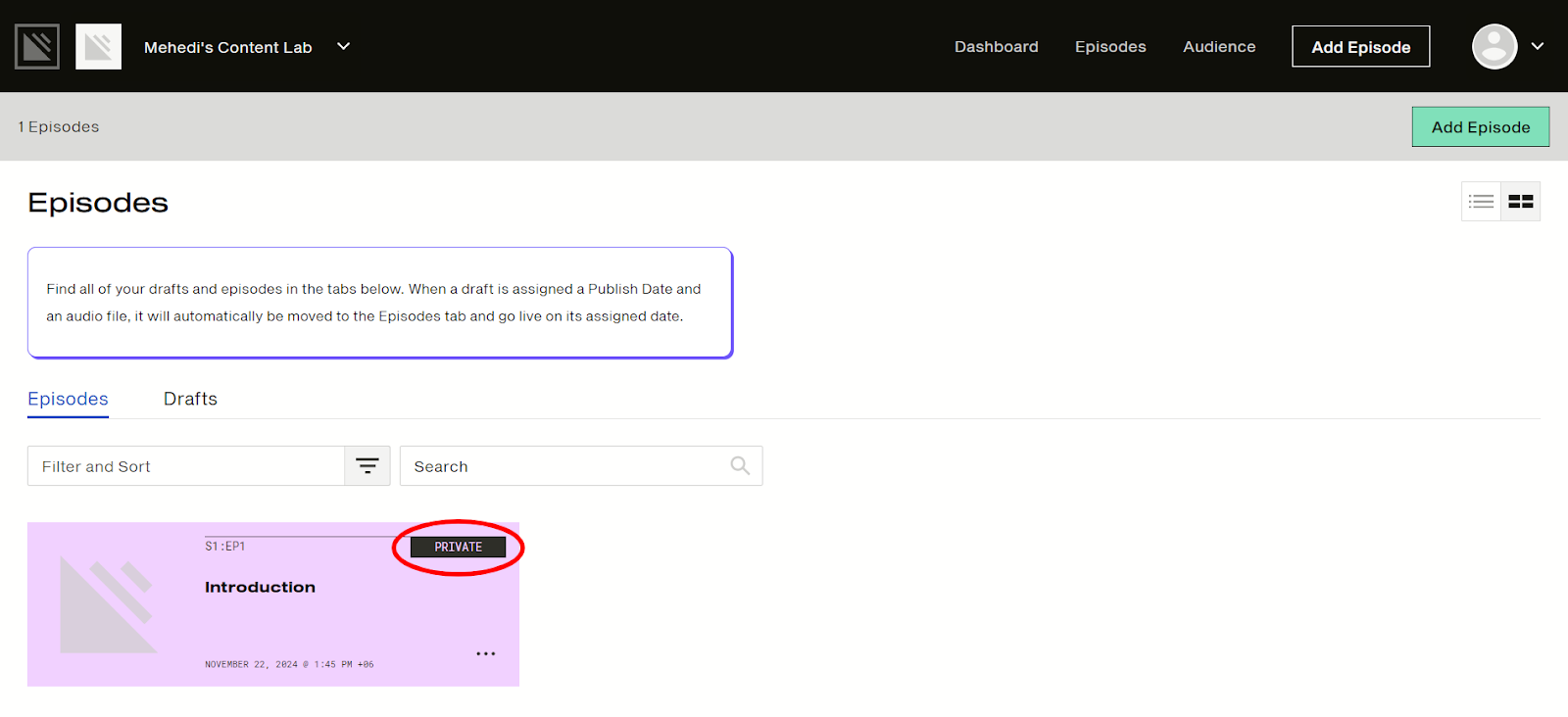This screenshot has width=1568, height=717.
Task: Go to Dashboard in the top navigation
Action: [996, 47]
